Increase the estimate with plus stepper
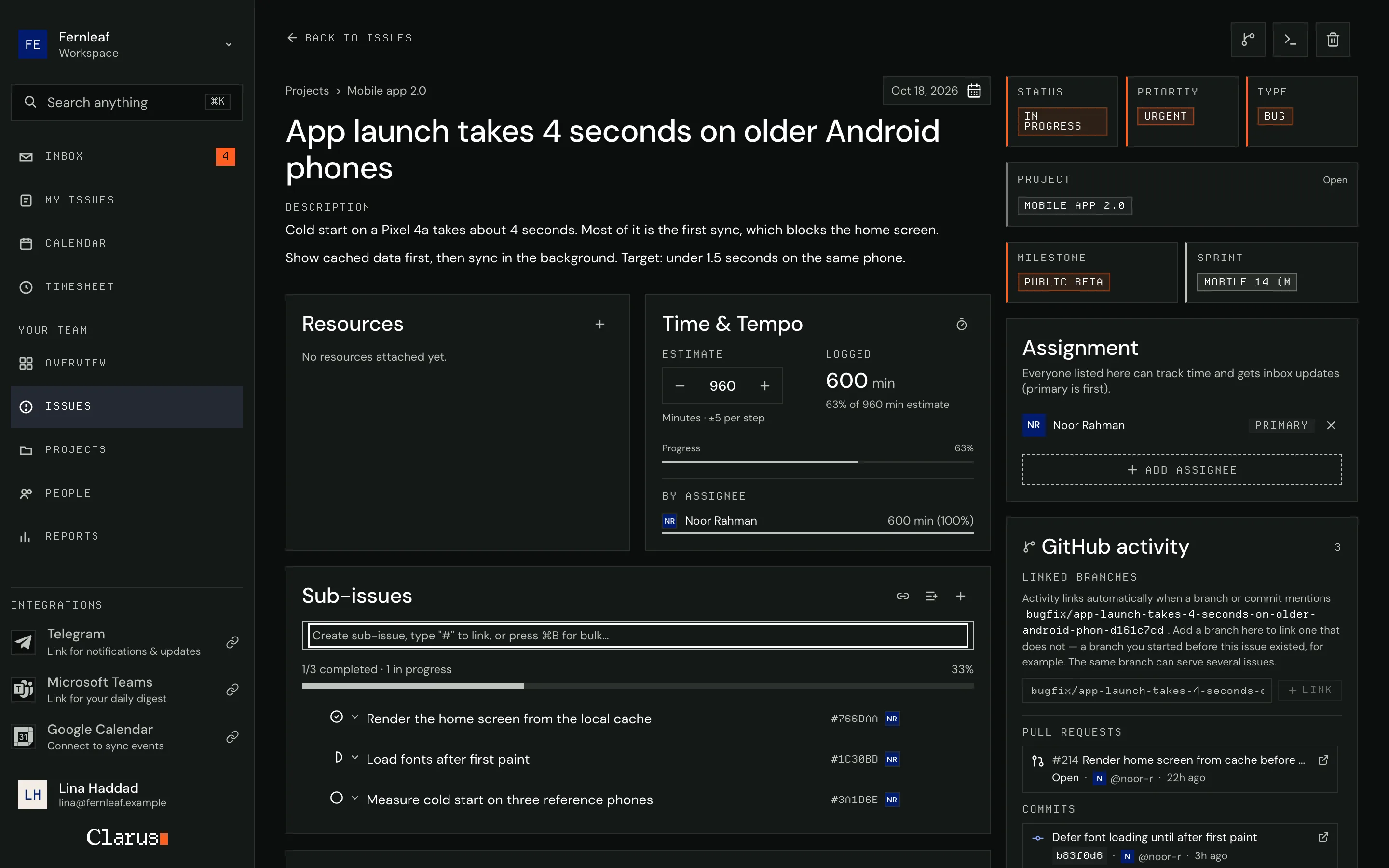 click(x=764, y=386)
